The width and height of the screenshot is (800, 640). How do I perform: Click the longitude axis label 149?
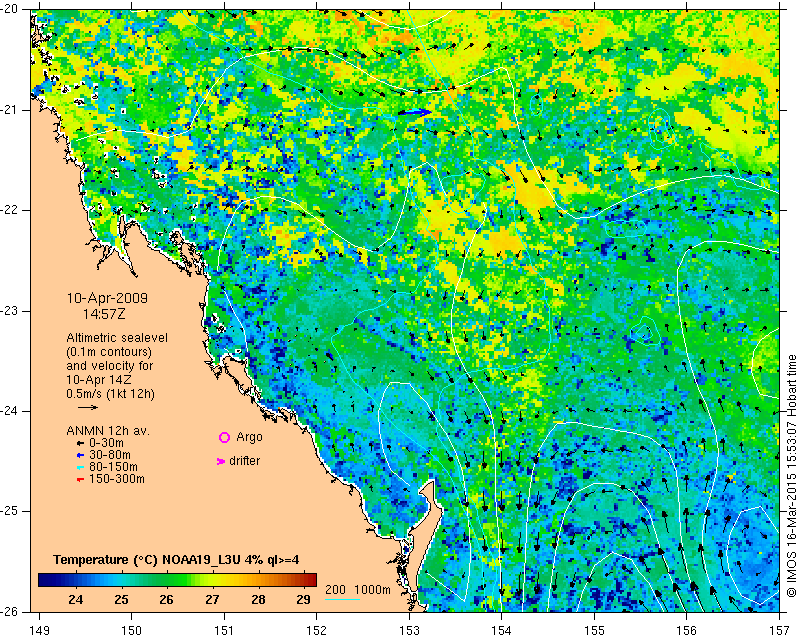tap(40, 631)
